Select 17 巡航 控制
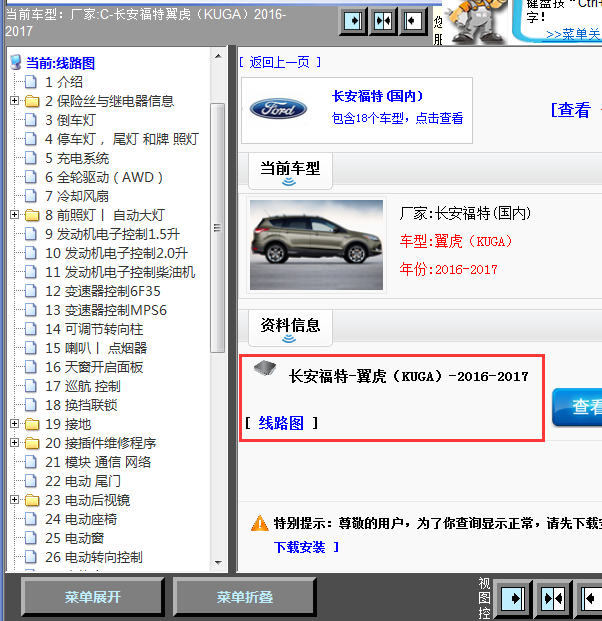Viewport: 602px width, 621px height. [82, 386]
